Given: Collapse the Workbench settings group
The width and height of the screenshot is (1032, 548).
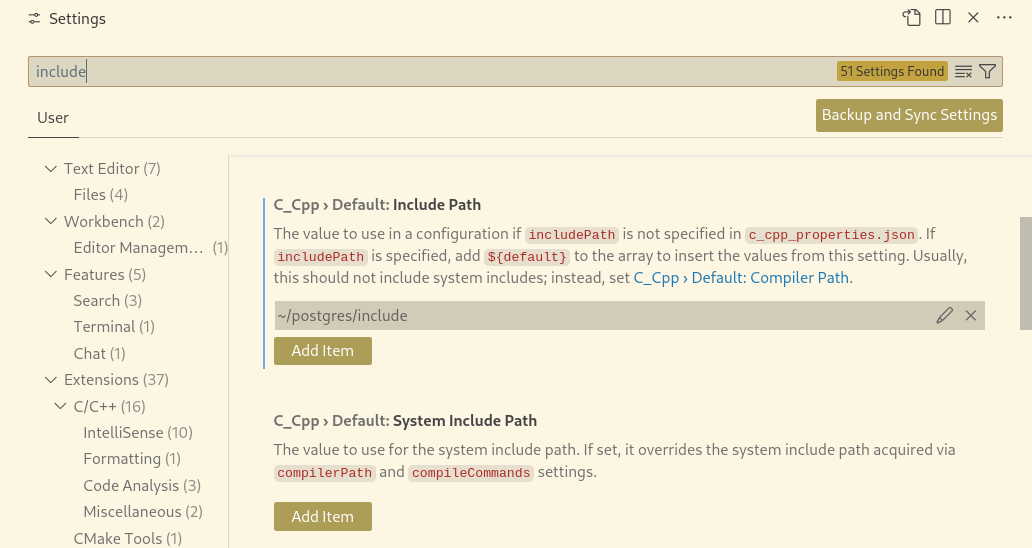Looking at the screenshot, I should point(51,221).
